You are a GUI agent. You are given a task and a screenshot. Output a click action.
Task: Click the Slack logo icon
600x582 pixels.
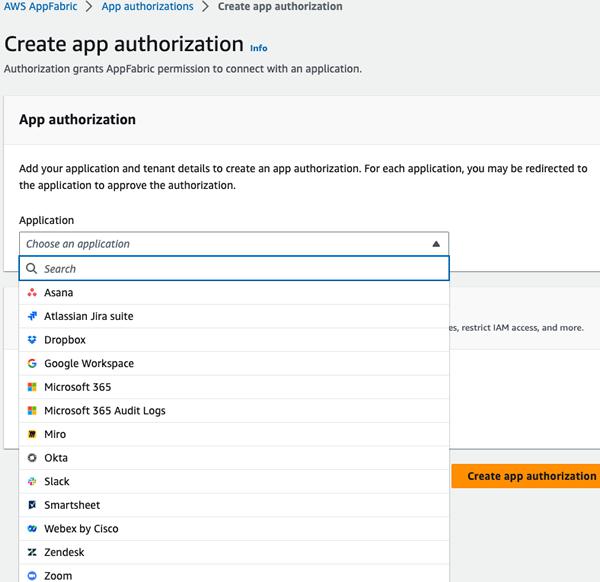coord(33,482)
